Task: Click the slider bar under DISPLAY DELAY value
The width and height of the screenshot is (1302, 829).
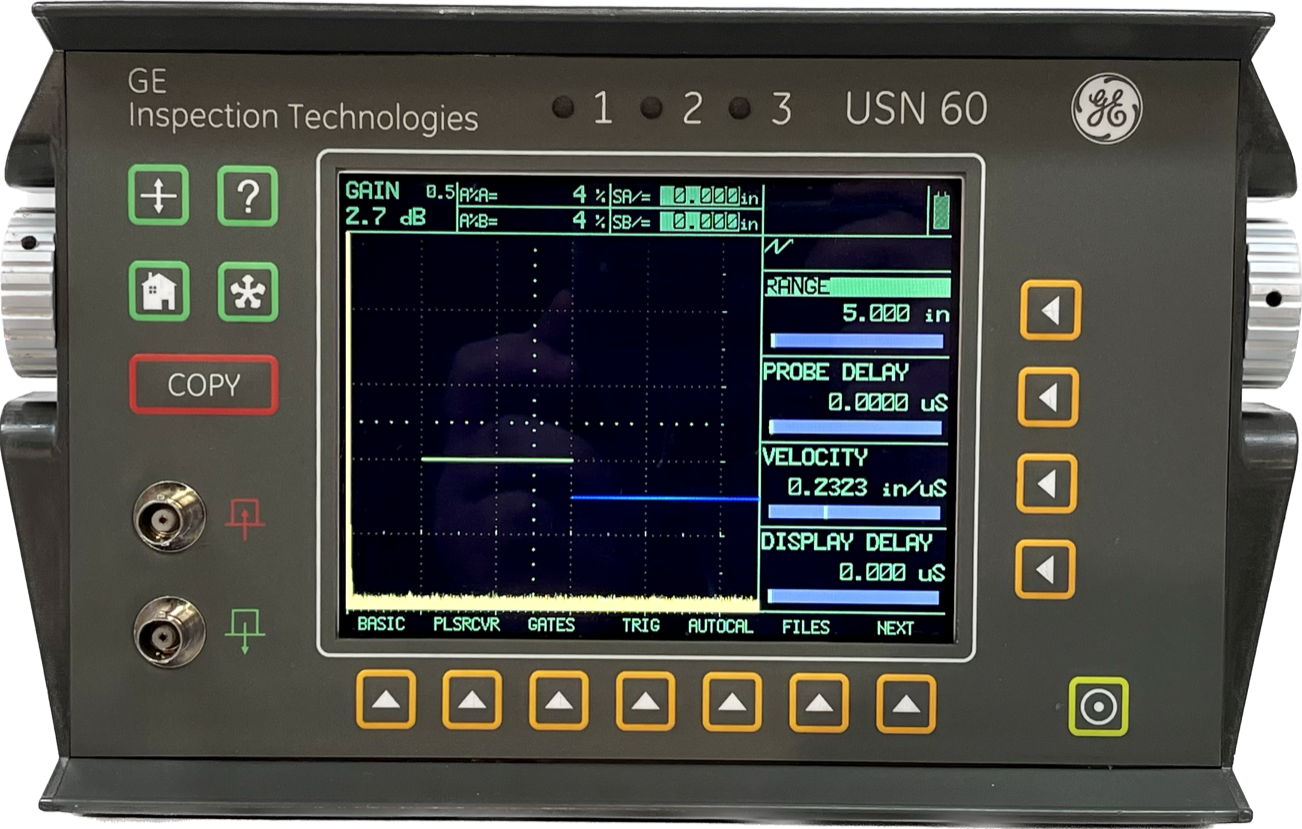Action: 853,597
